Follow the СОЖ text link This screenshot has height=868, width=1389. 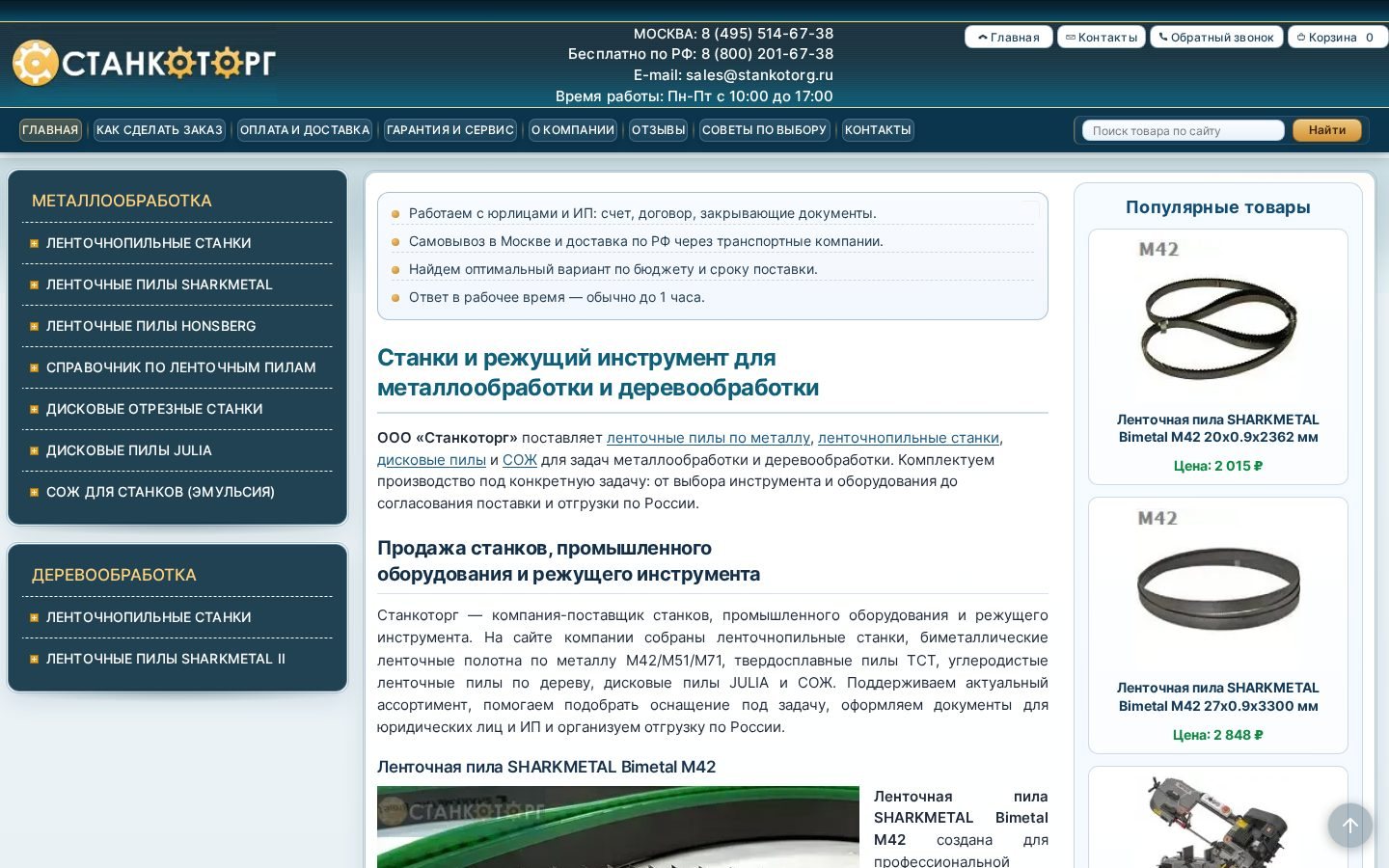click(x=520, y=460)
